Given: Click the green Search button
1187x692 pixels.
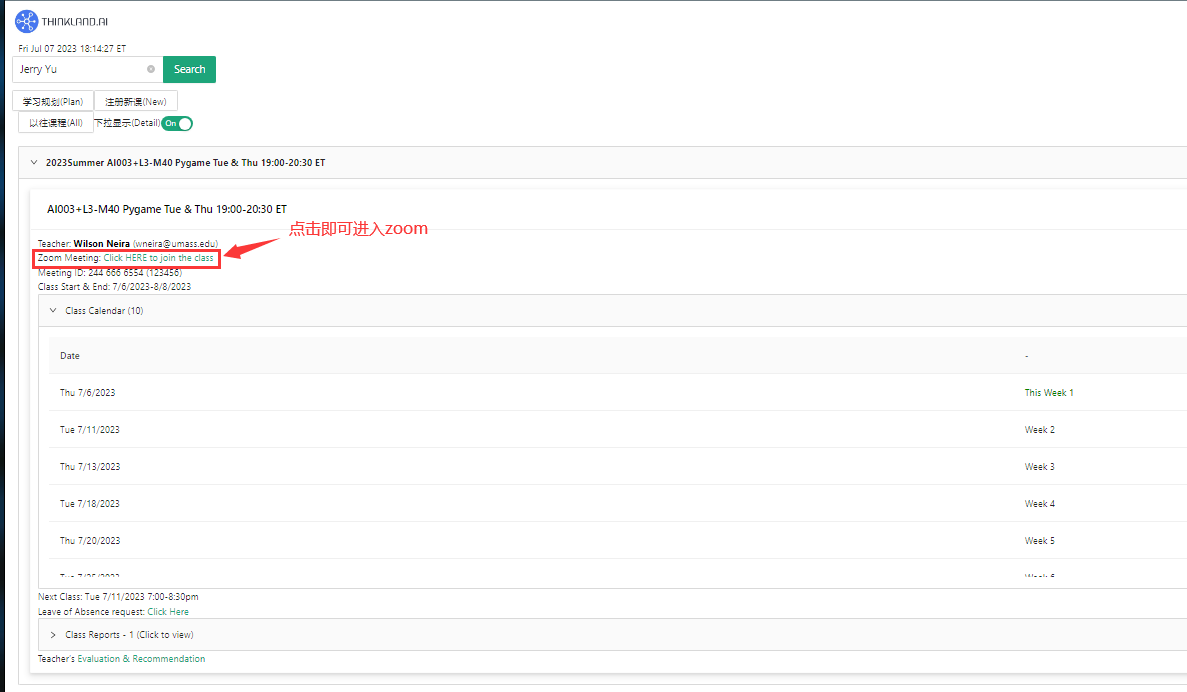Looking at the screenshot, I should click(x=189, y=70).
